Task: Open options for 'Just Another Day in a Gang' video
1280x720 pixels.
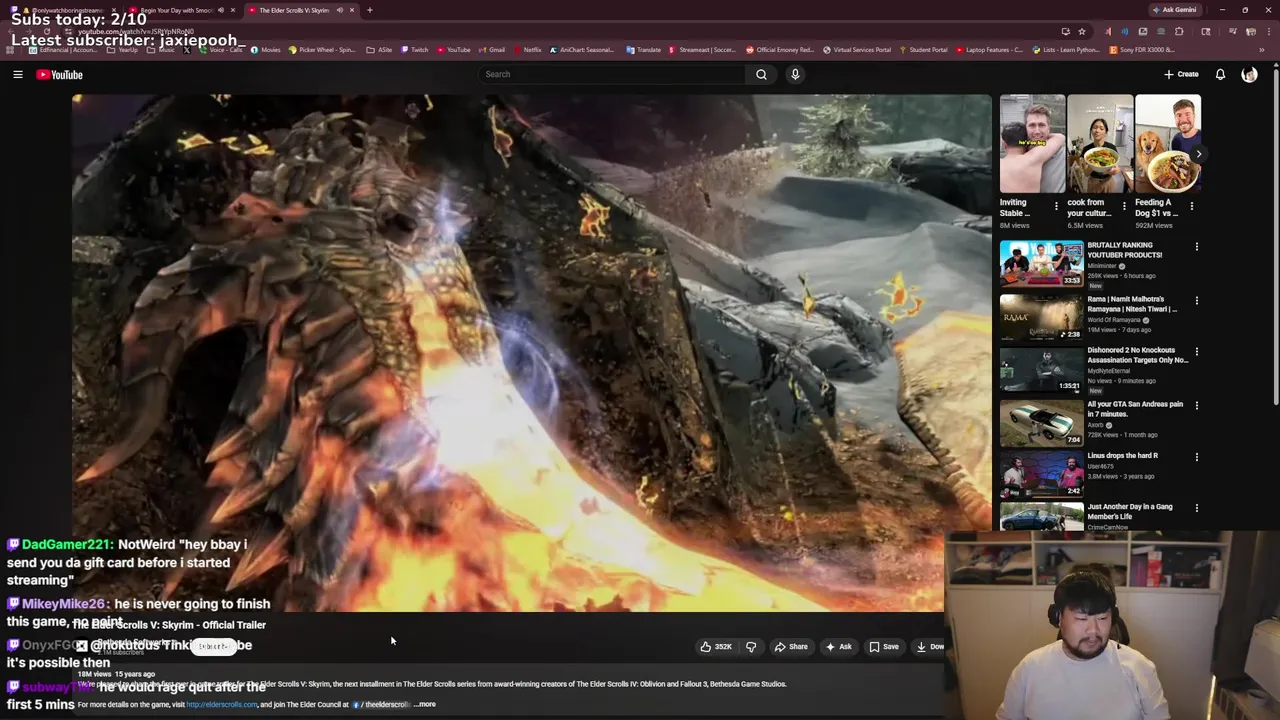Action: 1196,508
